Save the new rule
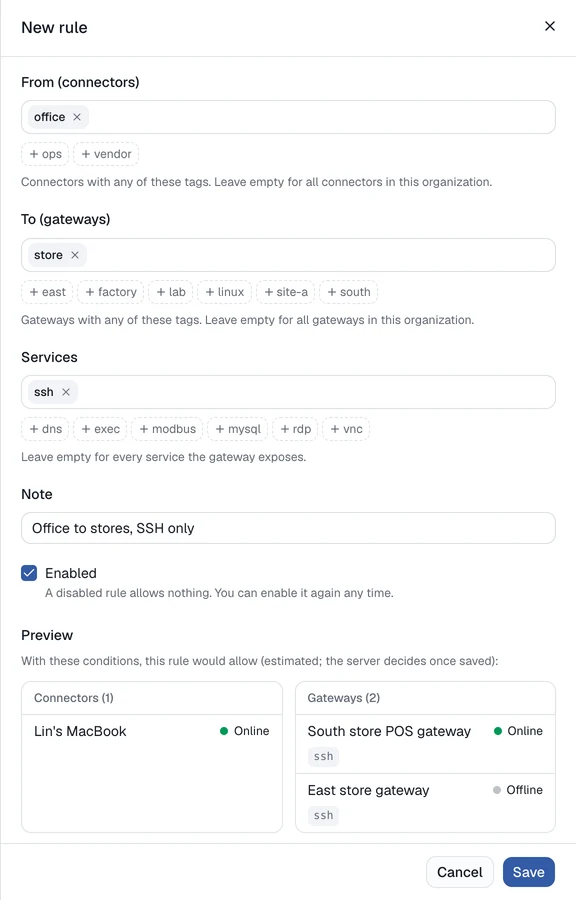 [528, 872]
